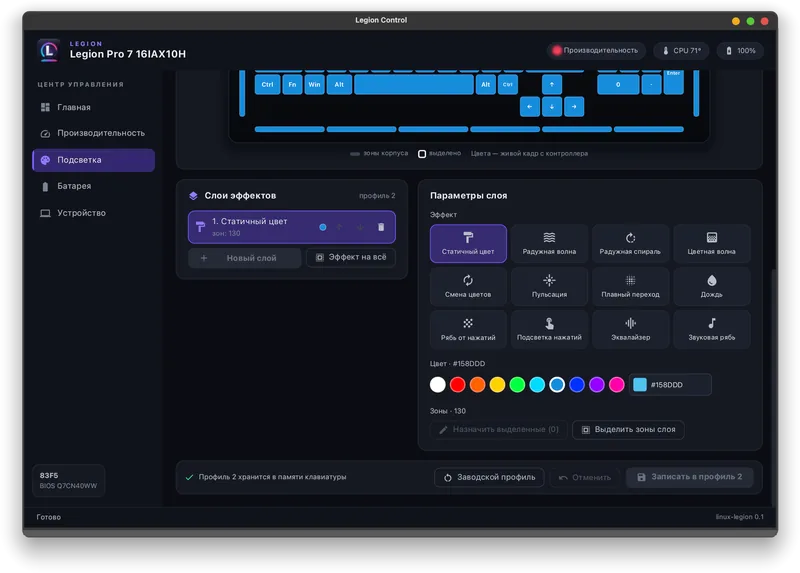
Task: Click the Отменить button
Action: point(585,478)
